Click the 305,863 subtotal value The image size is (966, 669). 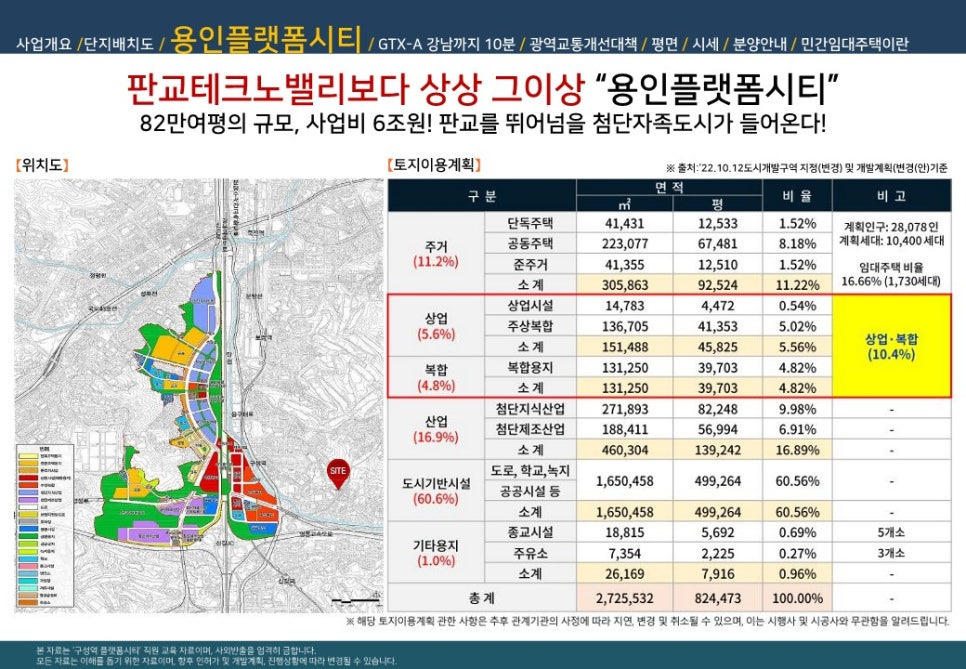click(625, 285)
